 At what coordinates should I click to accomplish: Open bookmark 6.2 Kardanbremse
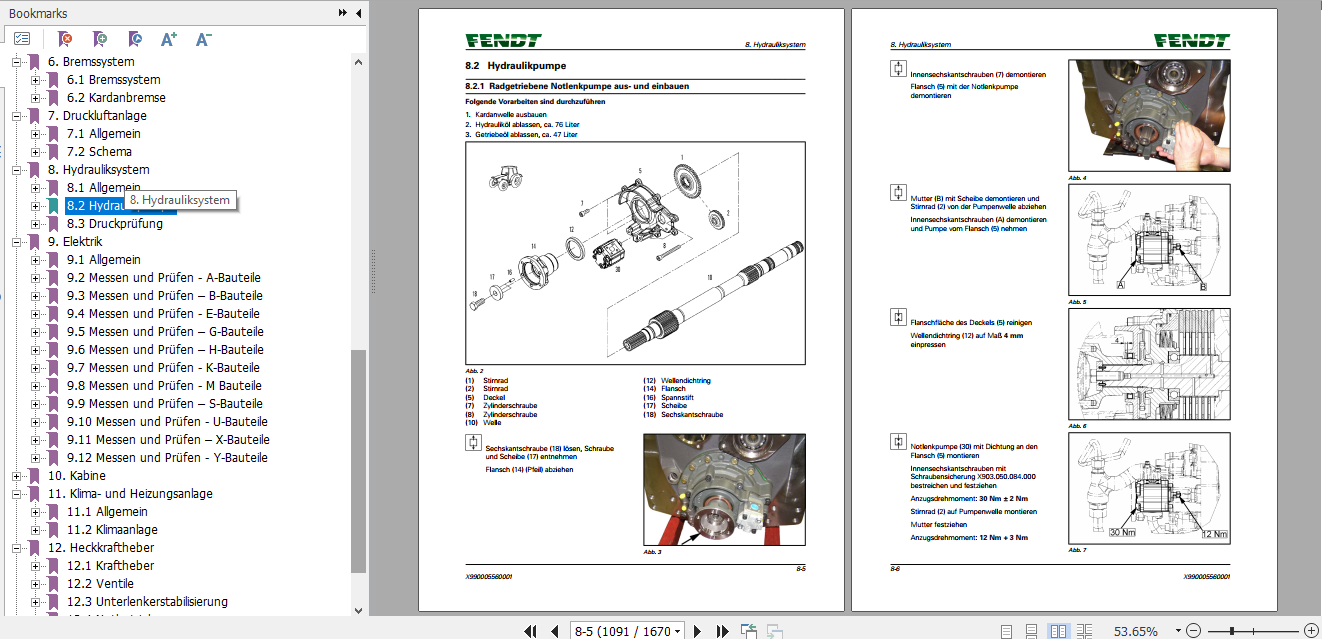tap(116, 98)
